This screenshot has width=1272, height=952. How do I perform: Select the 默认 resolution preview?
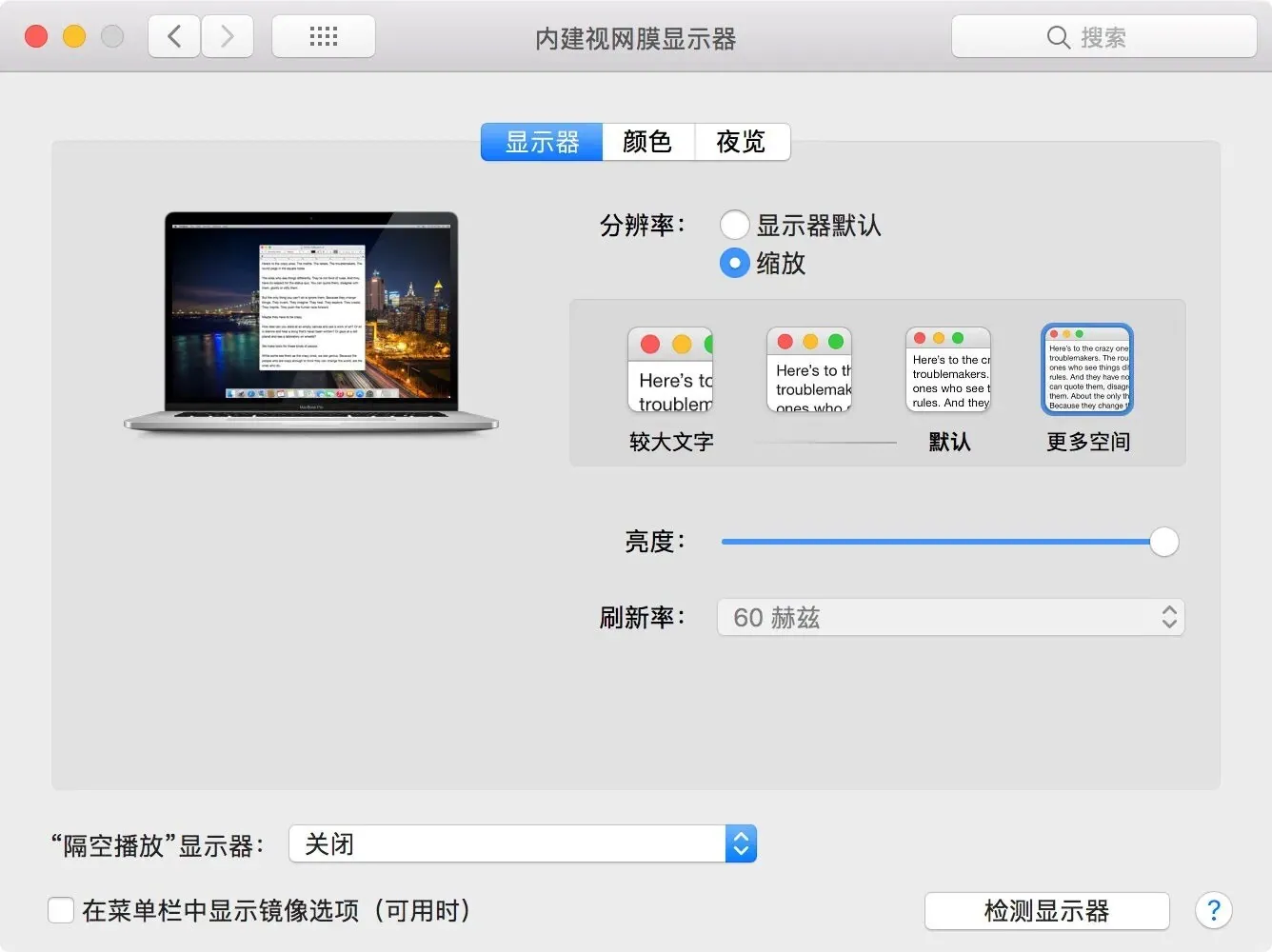coord(948,371)
